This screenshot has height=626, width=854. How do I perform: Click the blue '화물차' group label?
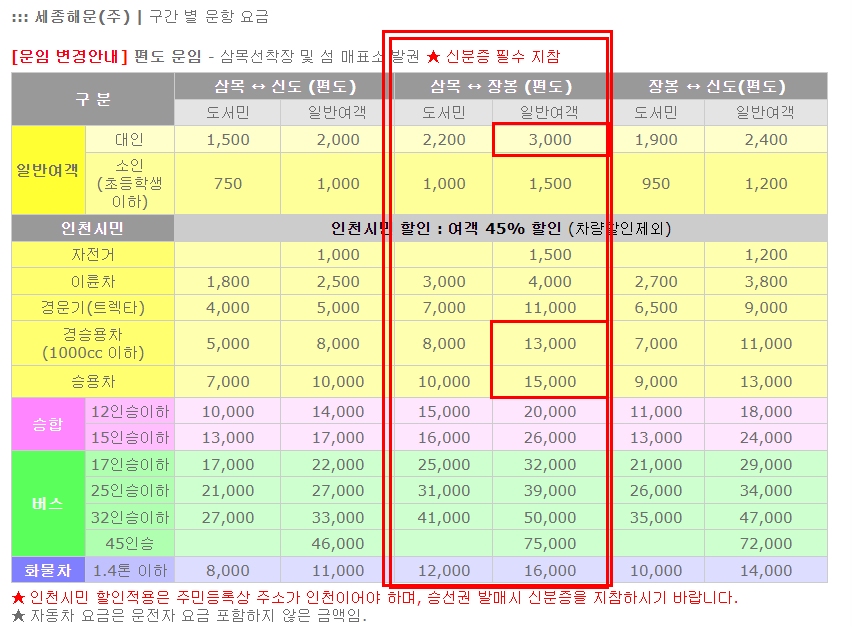pos(48,570)
